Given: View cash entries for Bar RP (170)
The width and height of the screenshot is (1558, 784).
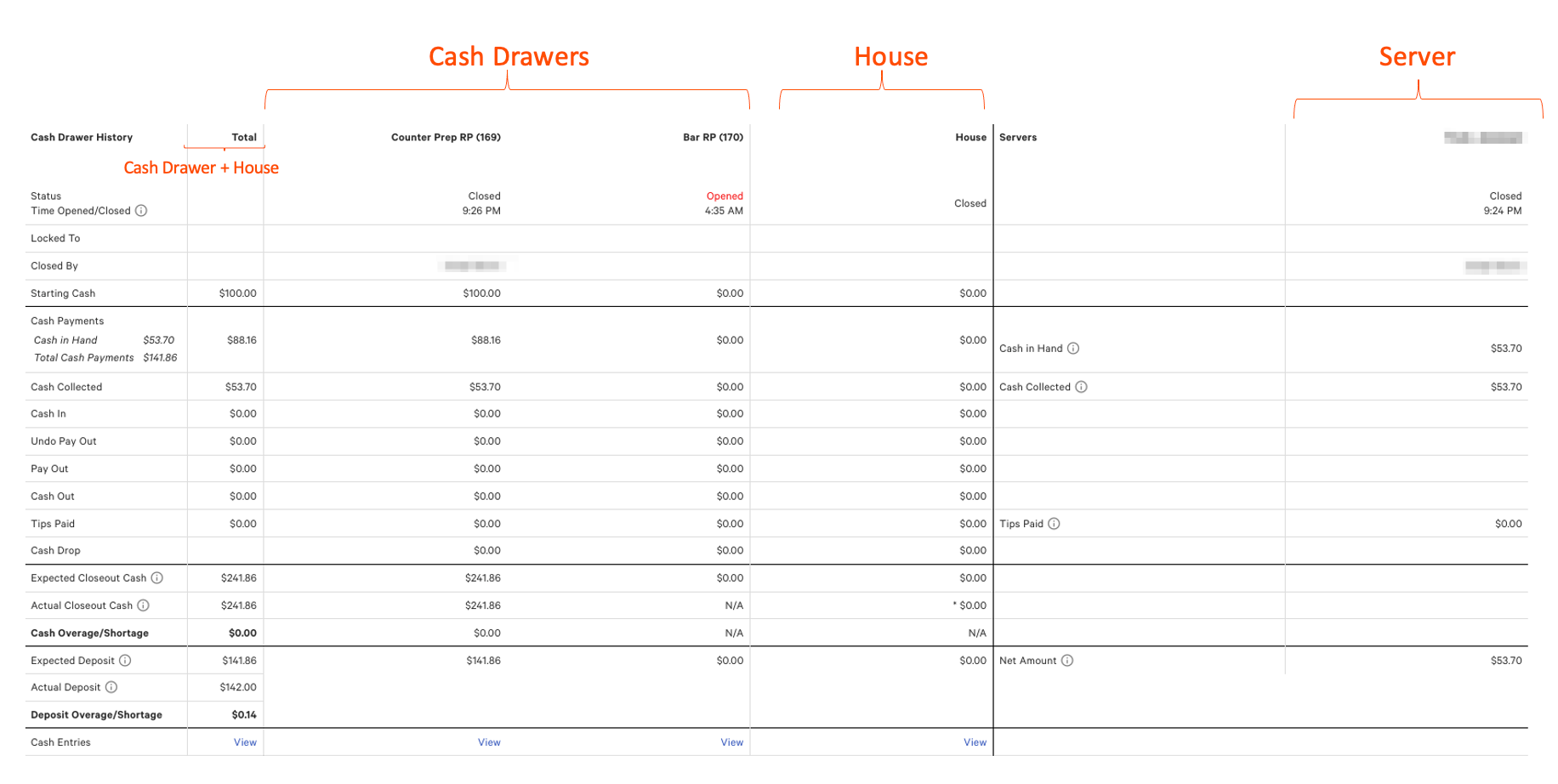Looking at the screenshot, I should coord(731,741).
